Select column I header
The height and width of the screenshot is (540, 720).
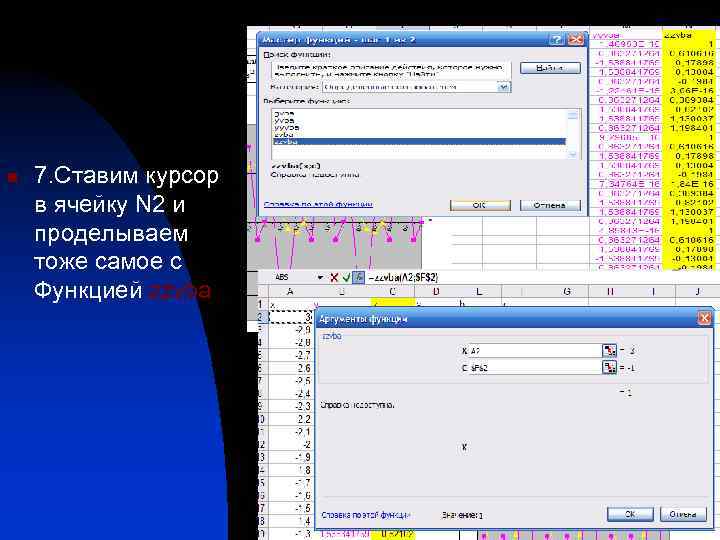coord(653,292)
